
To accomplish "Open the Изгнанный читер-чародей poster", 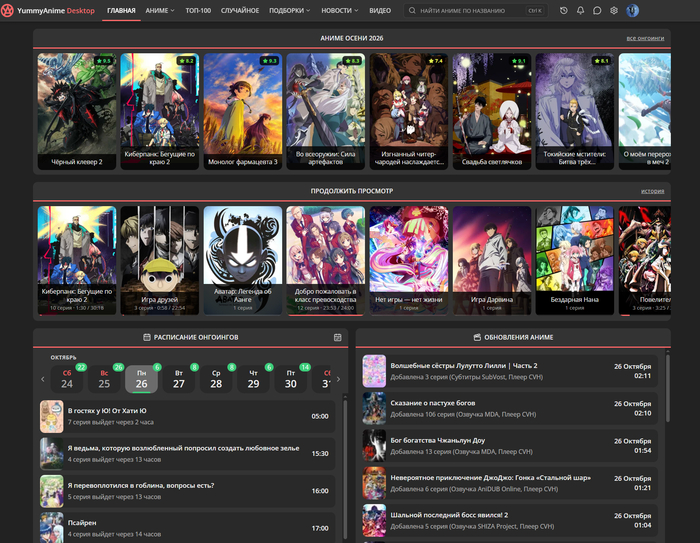I will pyautogui.click(x=408, y=111).
